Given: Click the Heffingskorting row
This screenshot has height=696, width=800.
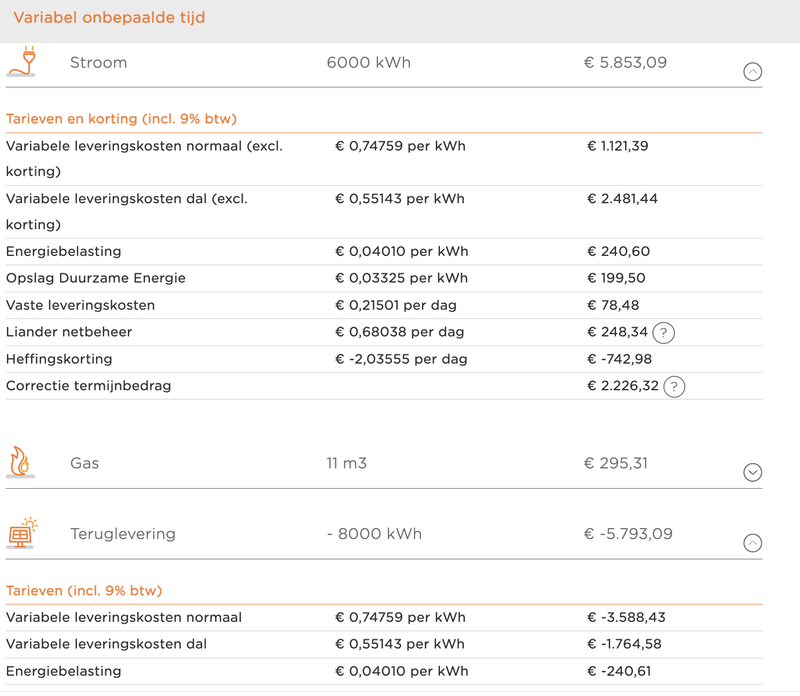Looking at the screenshot, I should (x=59, y=359).
